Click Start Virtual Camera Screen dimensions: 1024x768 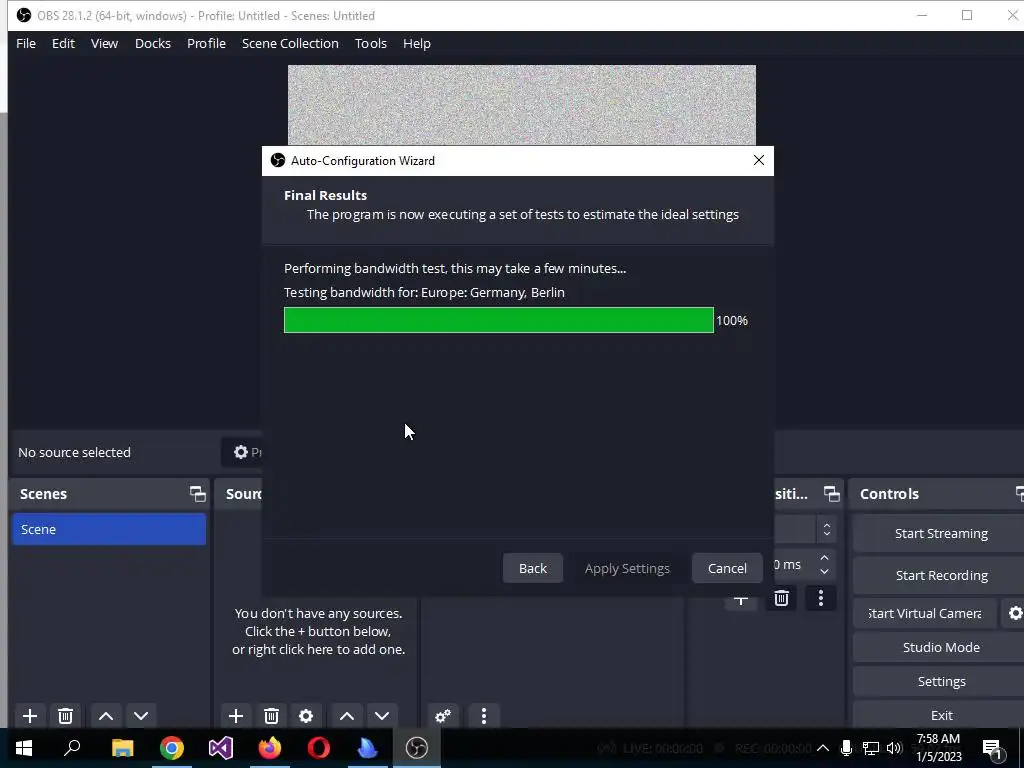point(925,613)
